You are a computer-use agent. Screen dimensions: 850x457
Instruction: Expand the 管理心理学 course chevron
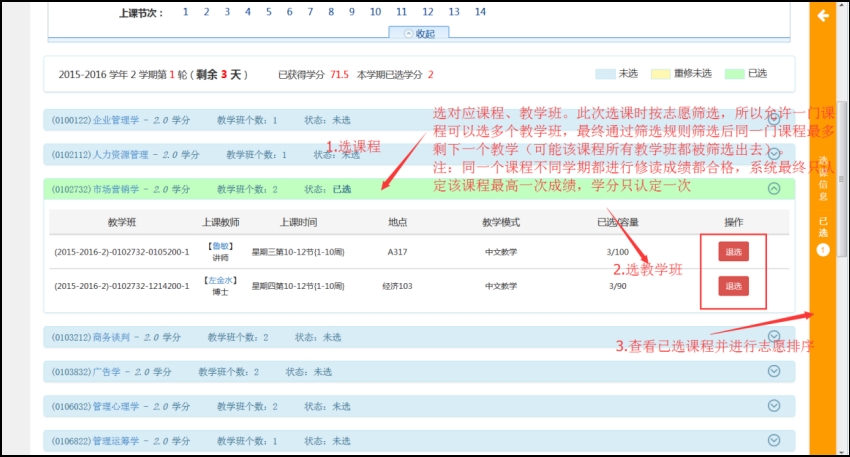773,405
